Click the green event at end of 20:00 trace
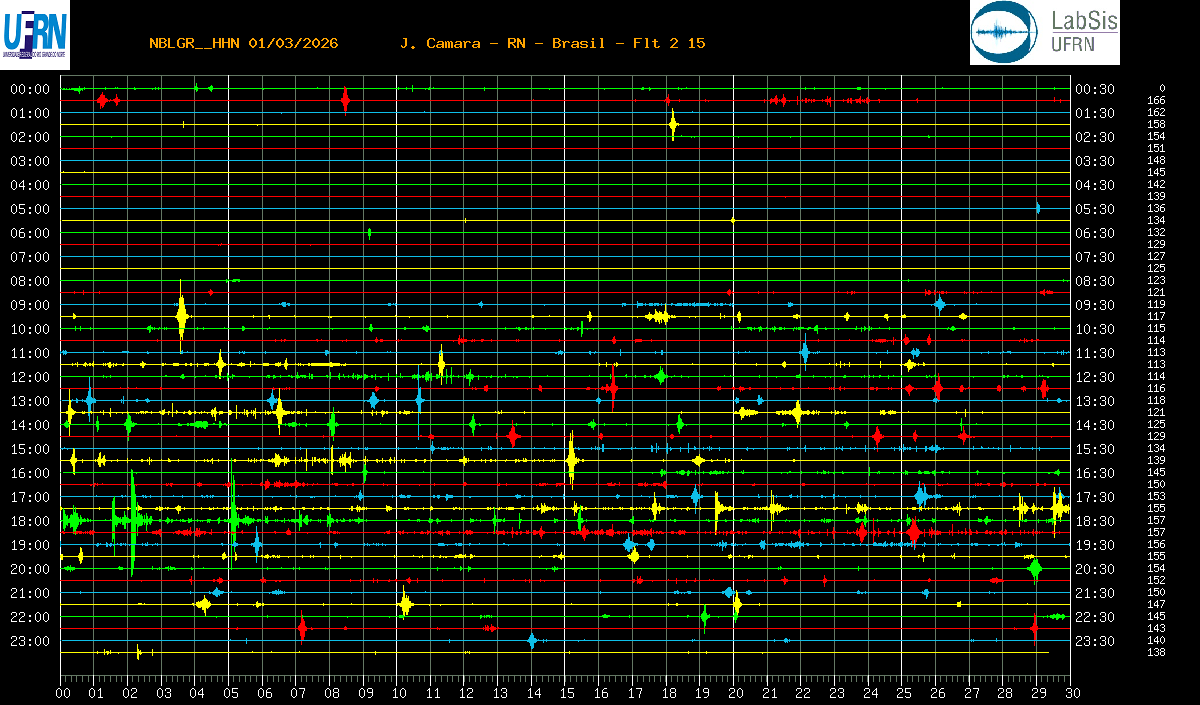 (1035, 568)
